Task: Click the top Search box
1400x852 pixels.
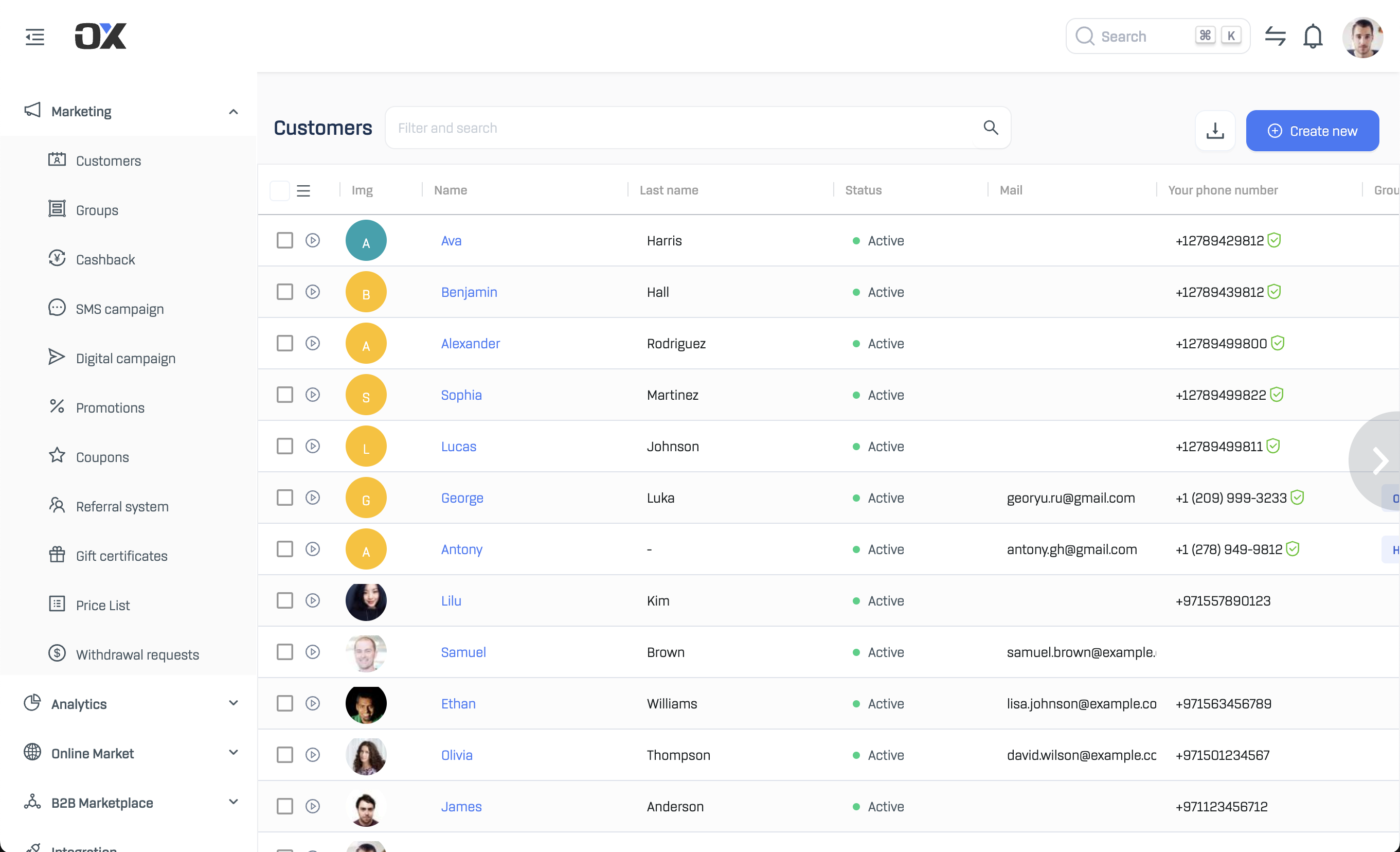Action: (x=1157, y=37)
